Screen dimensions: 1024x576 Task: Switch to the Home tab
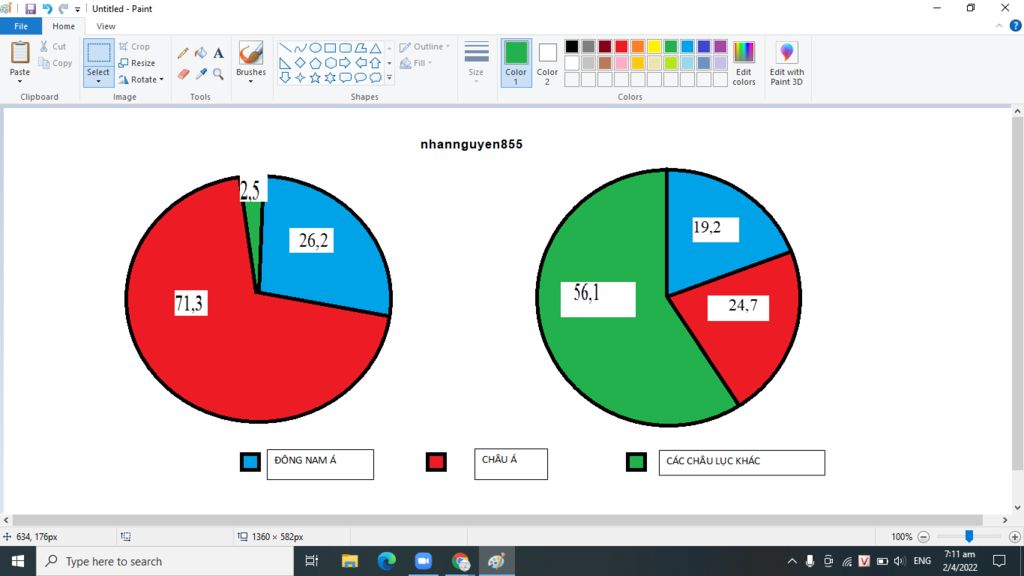63,26
